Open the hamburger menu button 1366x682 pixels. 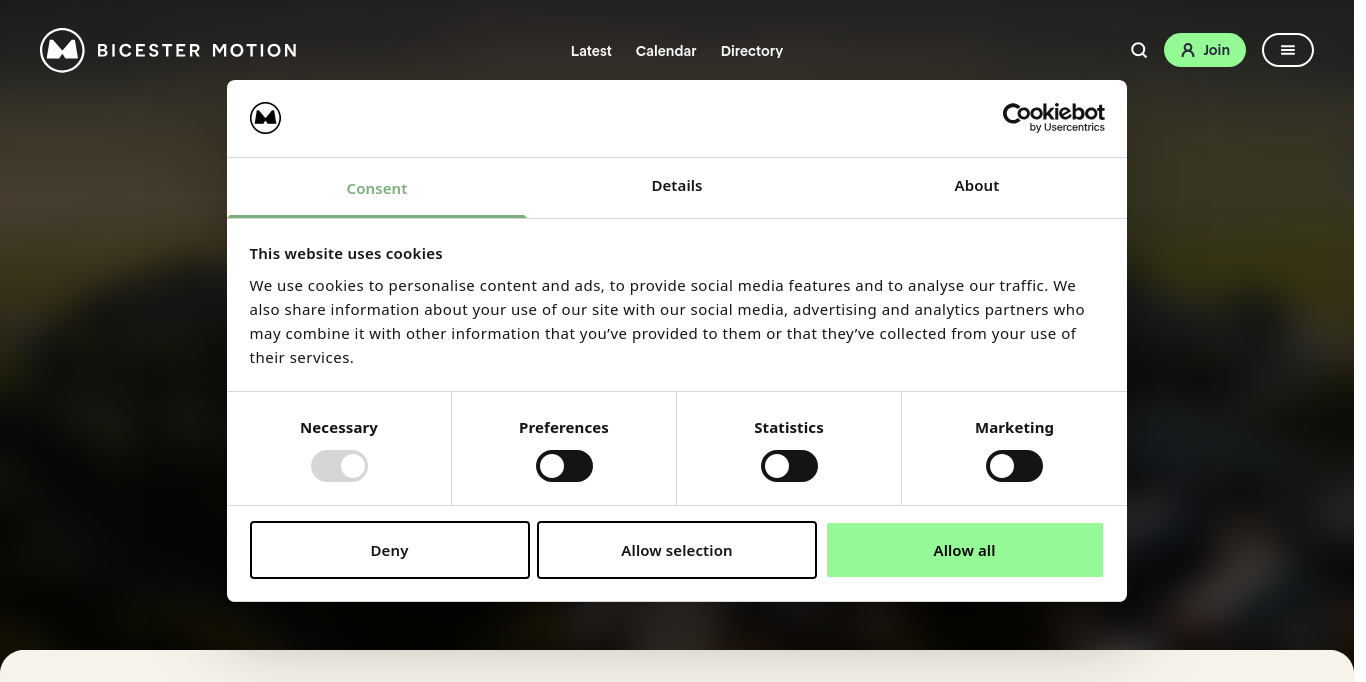click(1287, 50)
